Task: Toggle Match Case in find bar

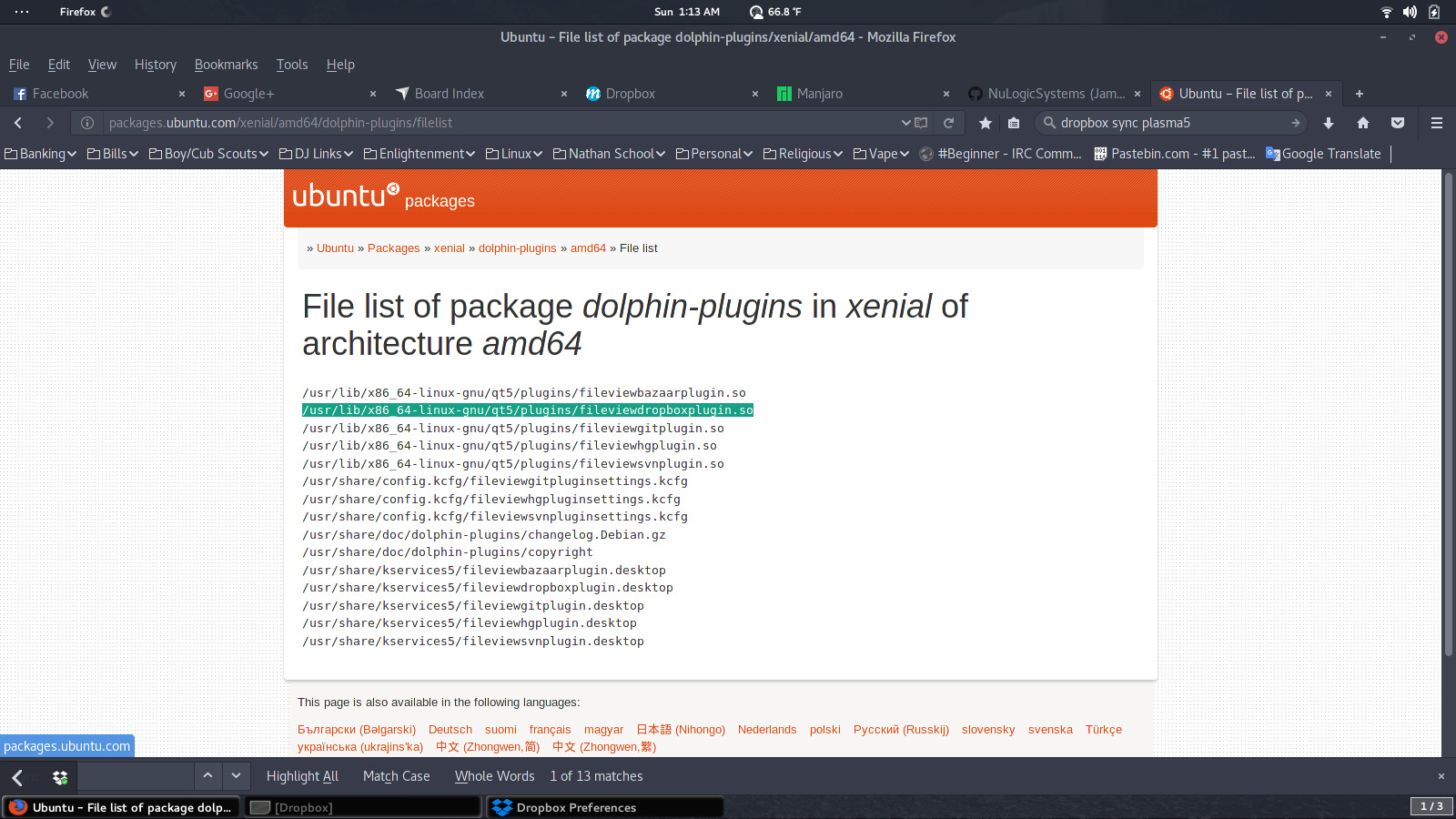Action: pos(396,776)
